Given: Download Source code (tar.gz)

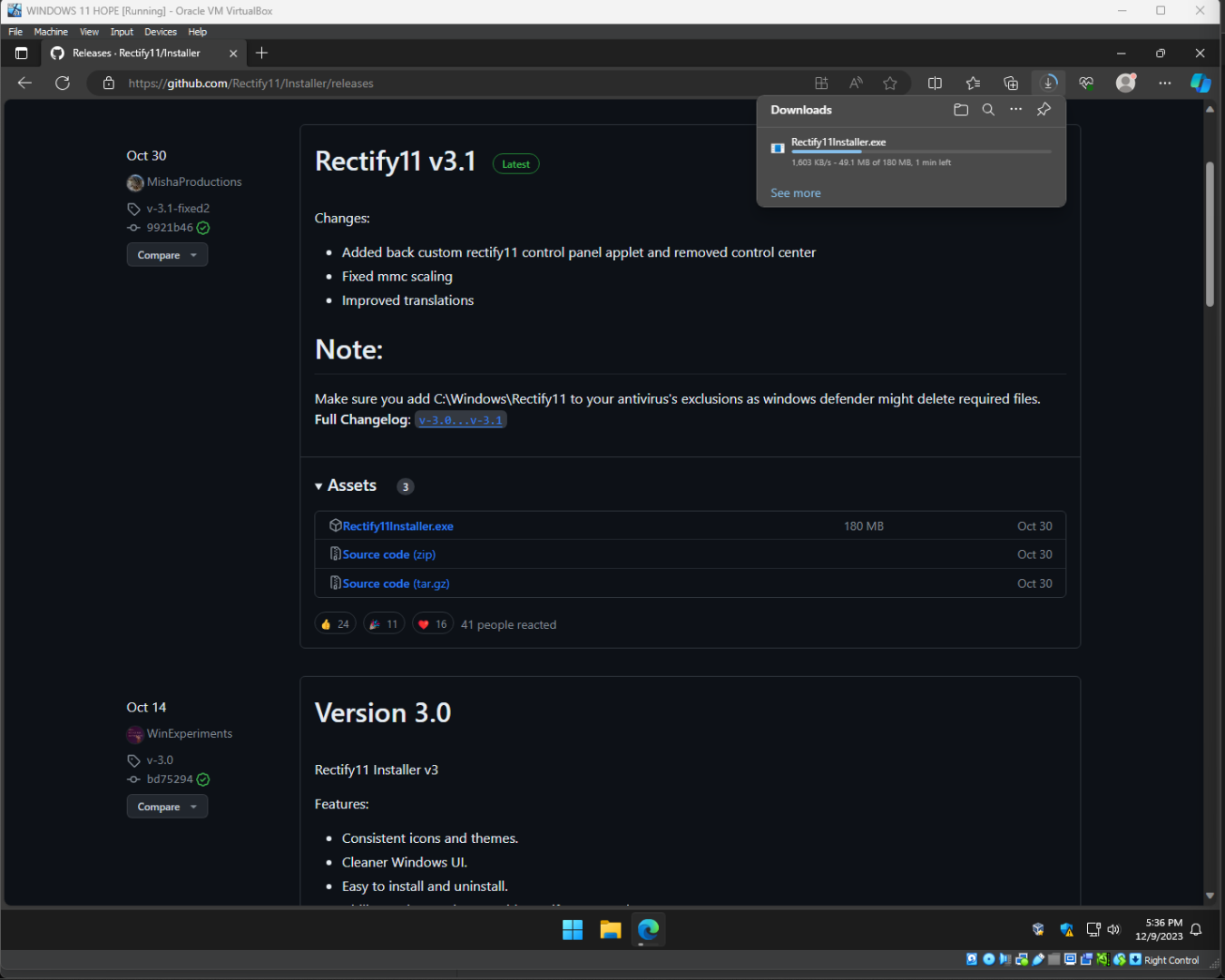Looking at the screenshot, I should pos(397,583).
